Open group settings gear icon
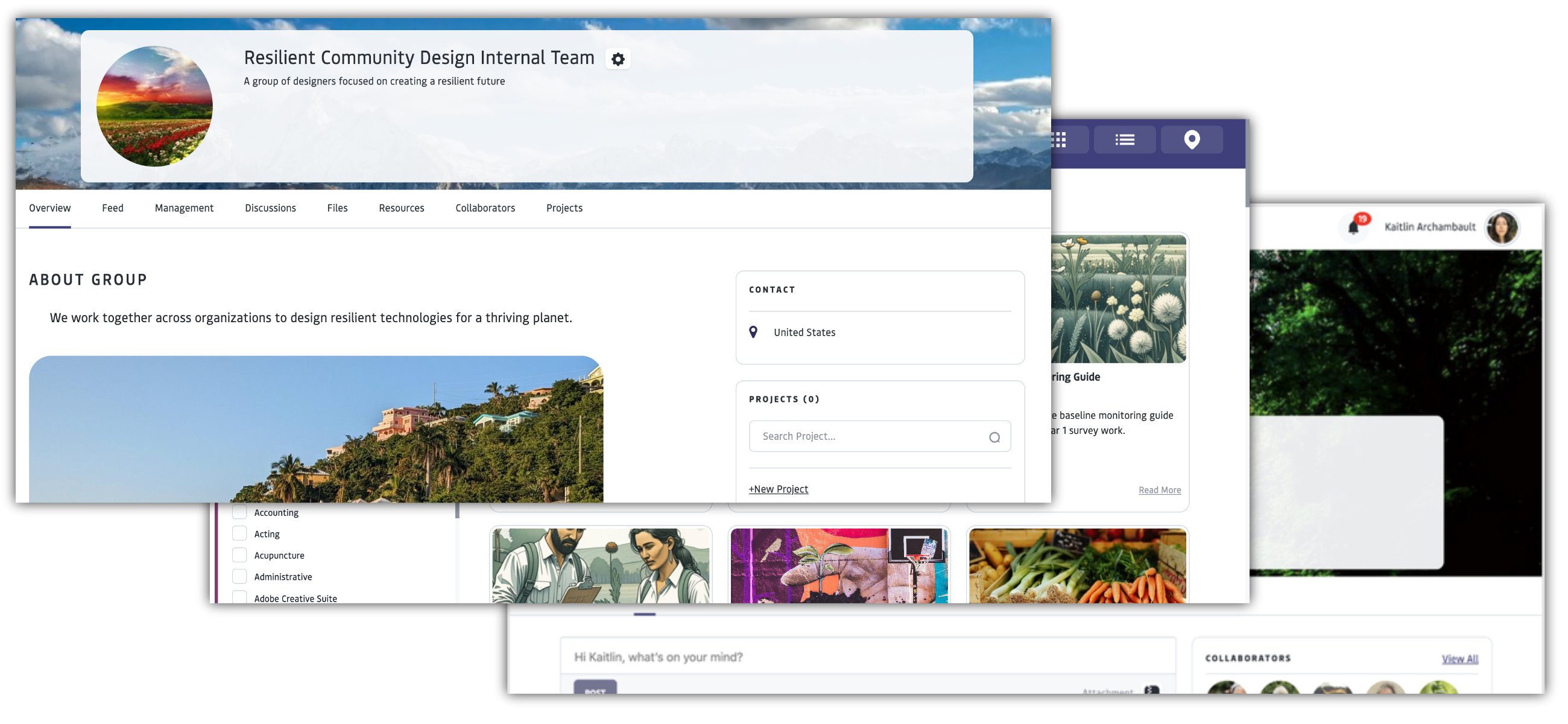Screen dimensions: 1568x724 pos(618,59)
